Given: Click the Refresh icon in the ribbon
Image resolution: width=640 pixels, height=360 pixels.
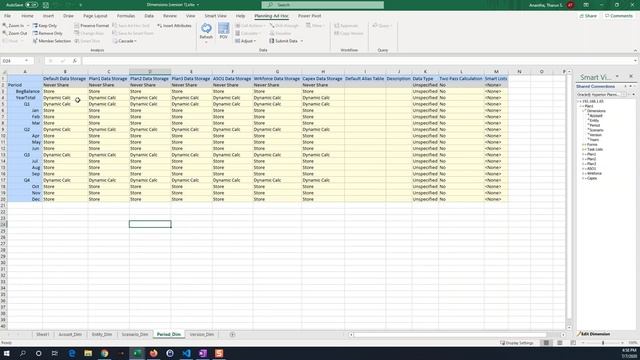Looking at the screenshot, I should click(206, 28).
